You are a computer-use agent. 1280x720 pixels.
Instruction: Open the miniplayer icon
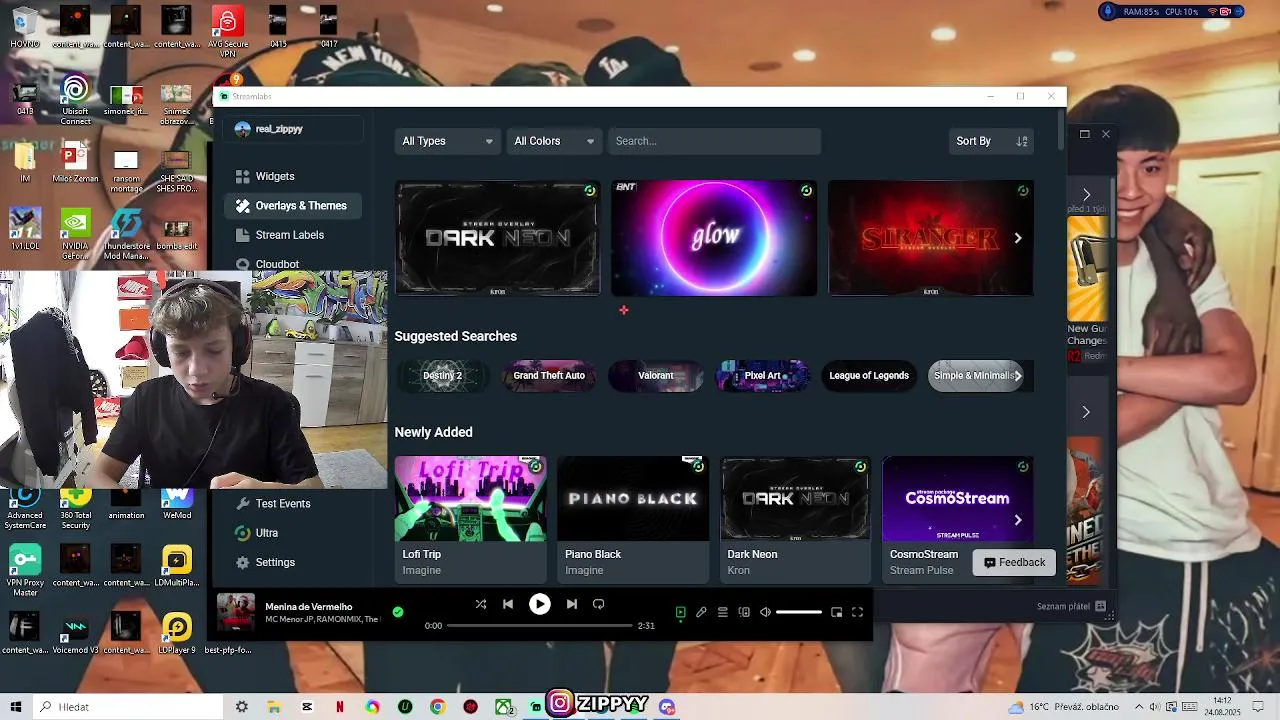click(837, 612)
